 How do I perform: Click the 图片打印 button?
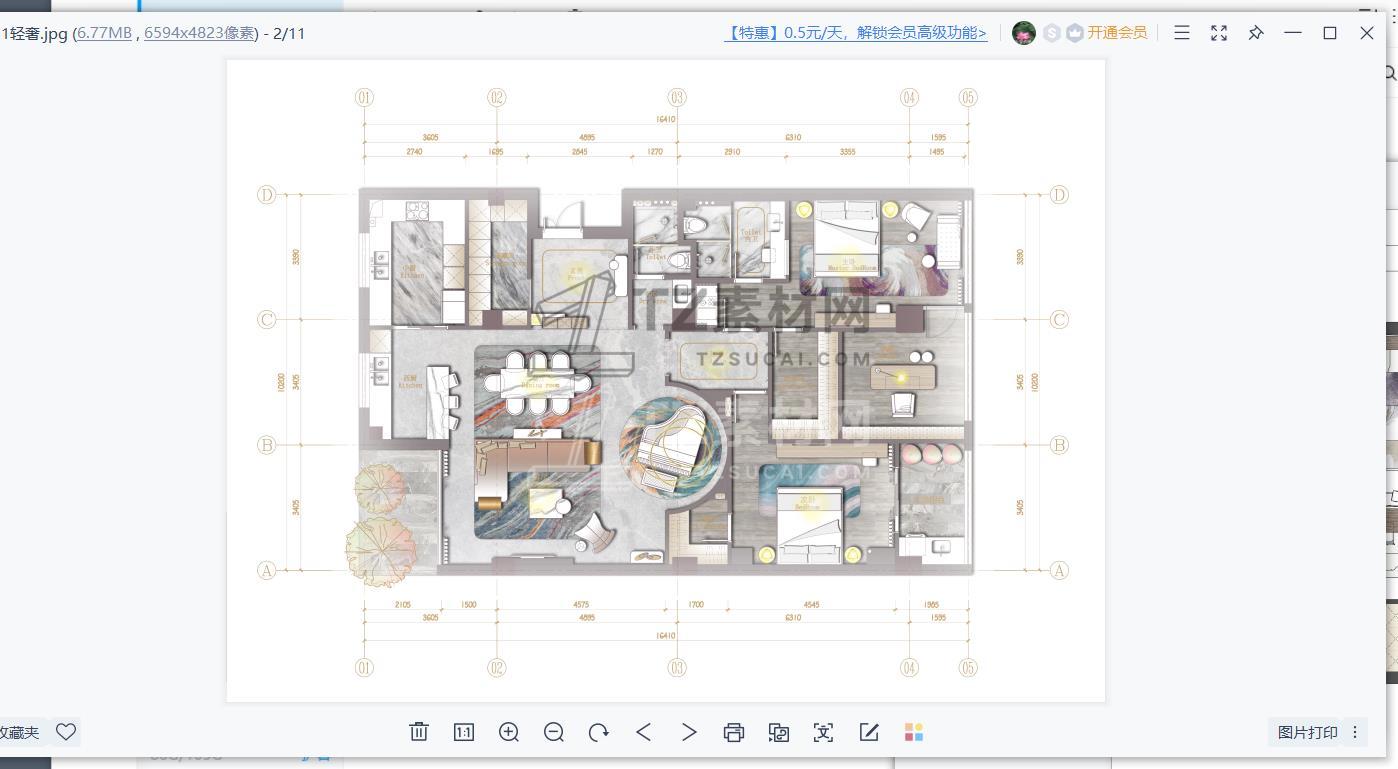click(x=1308, y=732)
